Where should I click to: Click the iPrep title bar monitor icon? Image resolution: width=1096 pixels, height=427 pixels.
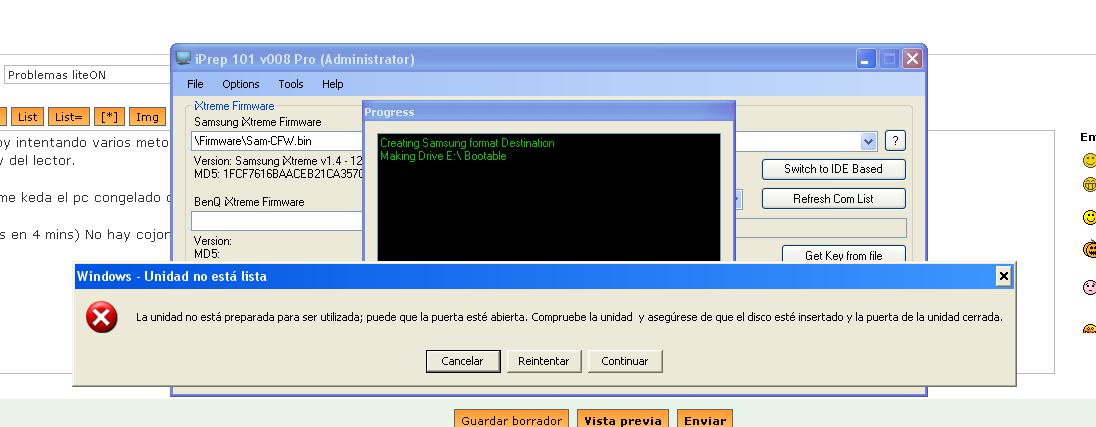(183, 59)
